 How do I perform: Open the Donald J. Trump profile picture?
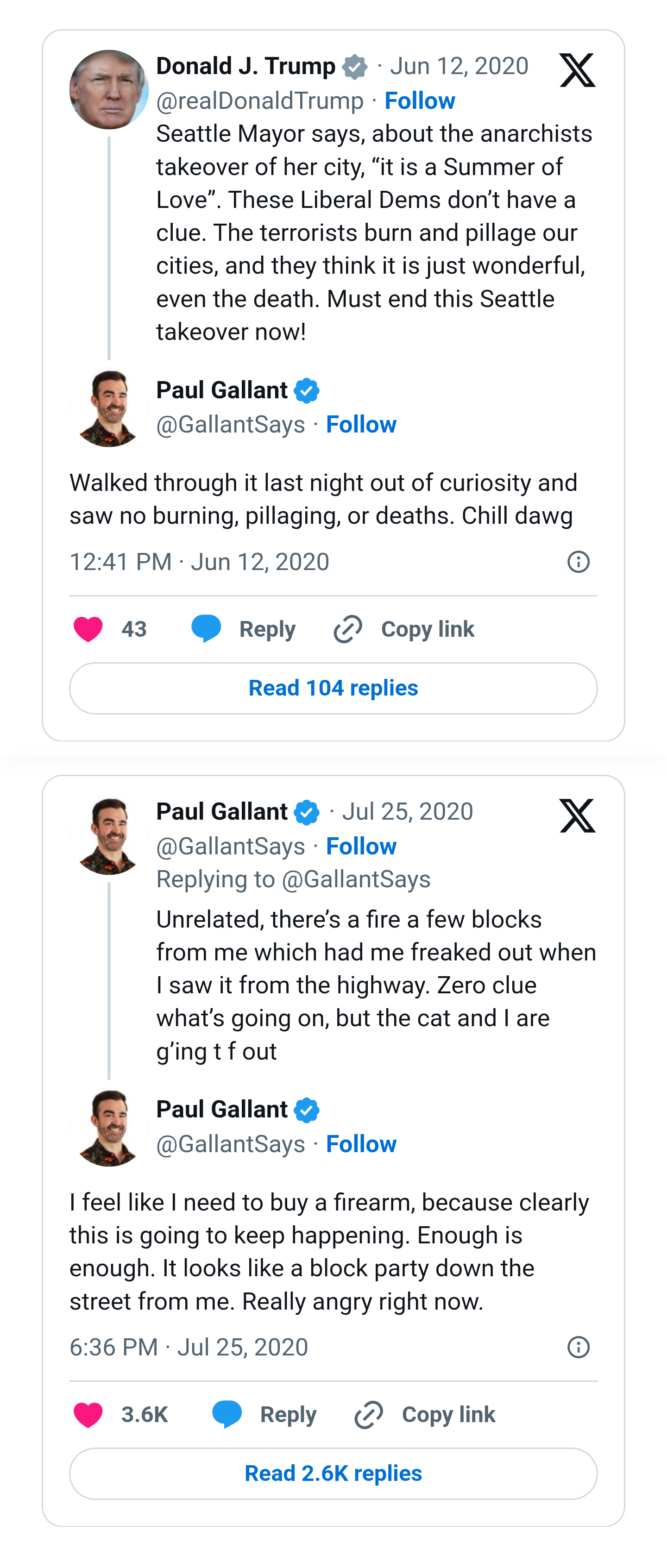[x=109, y=89]
